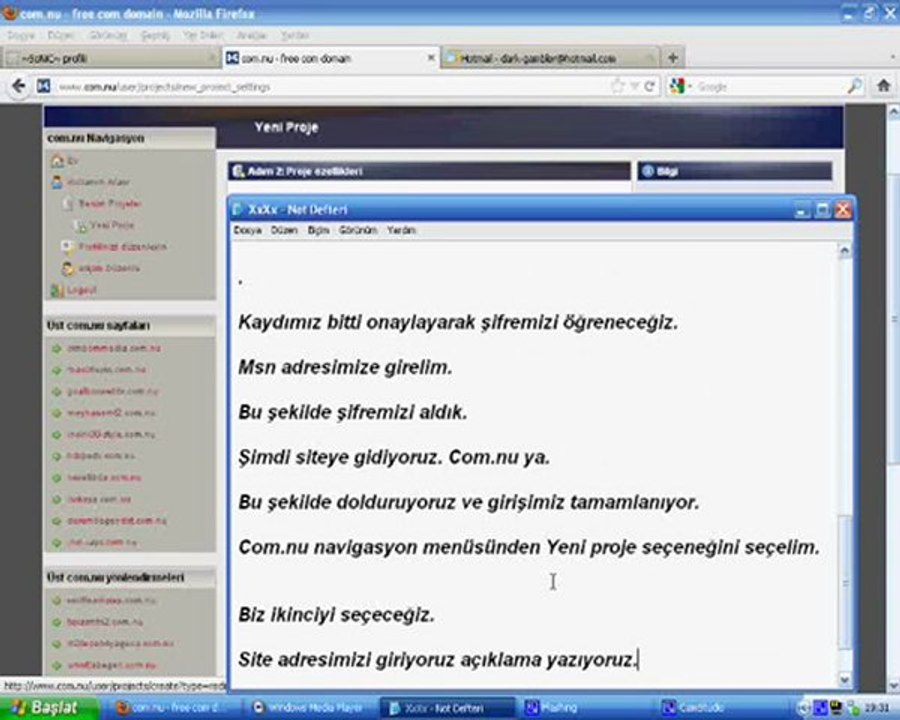This screenshot has height=720, width=900.
Task: Maximize the Notepad window
Action: [x=823, y=210]
